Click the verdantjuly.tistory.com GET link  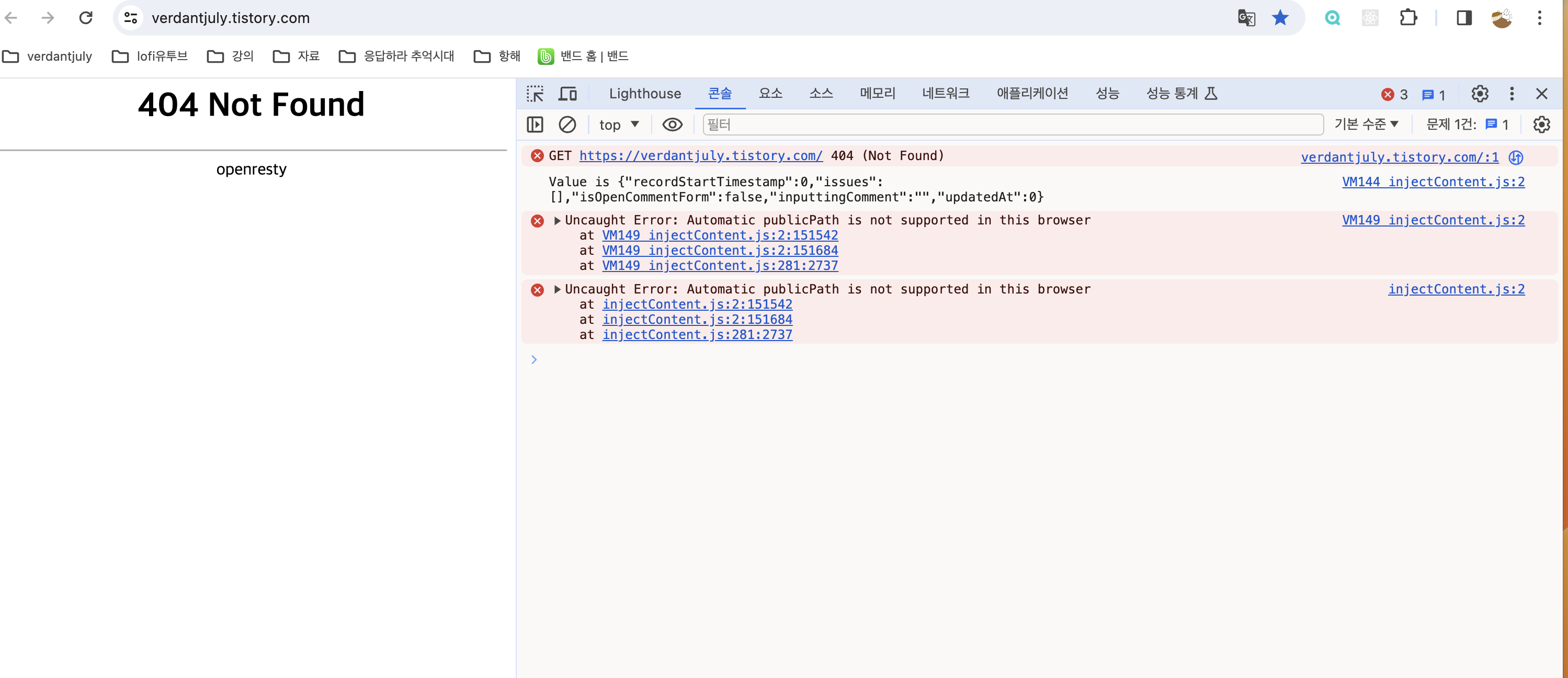[x=701, y=156]
